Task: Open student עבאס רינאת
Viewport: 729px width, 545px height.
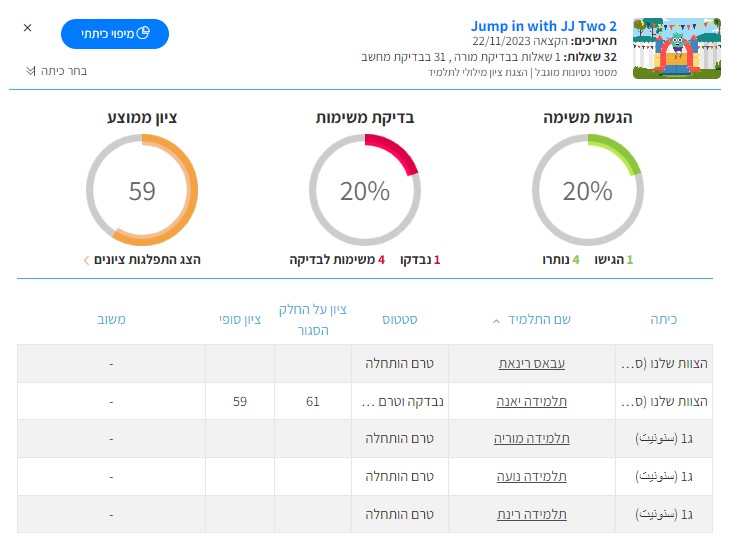Action: 532,363
